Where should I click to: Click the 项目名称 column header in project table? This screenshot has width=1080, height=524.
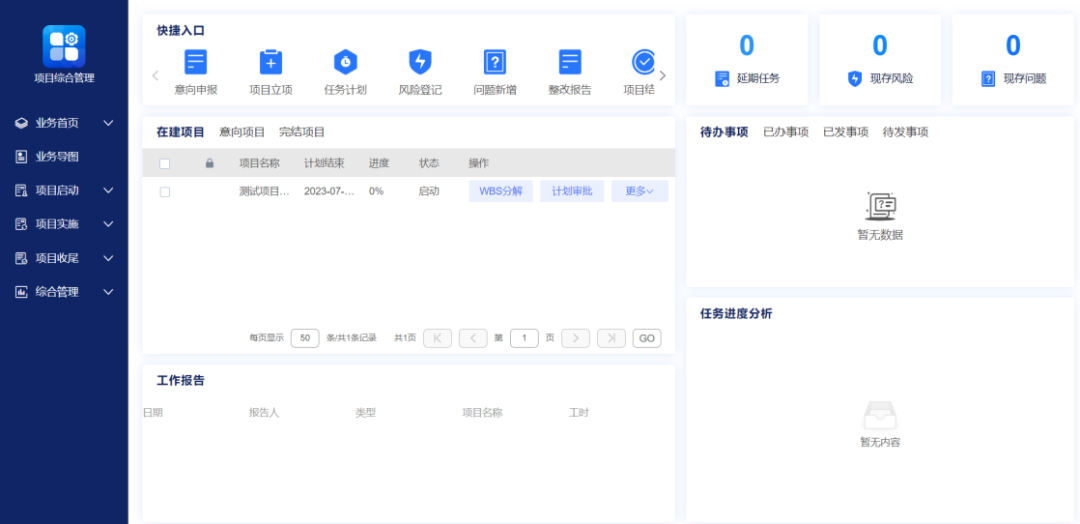[259, 163]
